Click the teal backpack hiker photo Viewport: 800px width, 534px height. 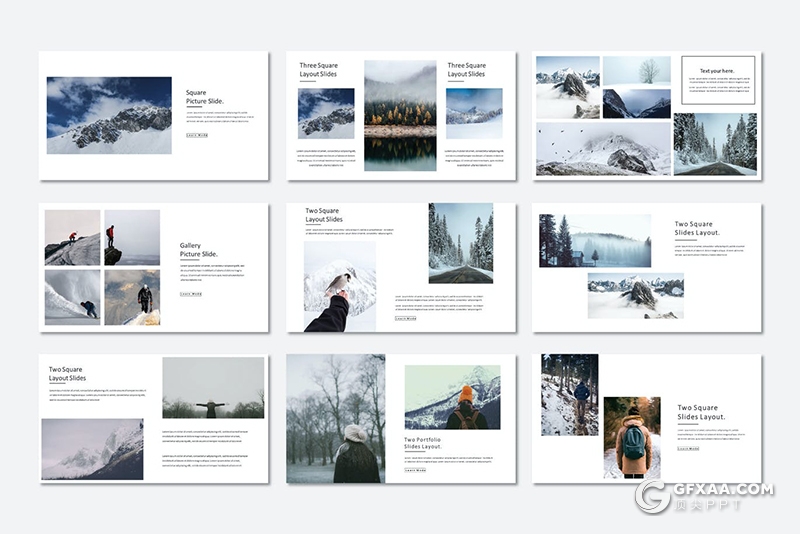632,438
